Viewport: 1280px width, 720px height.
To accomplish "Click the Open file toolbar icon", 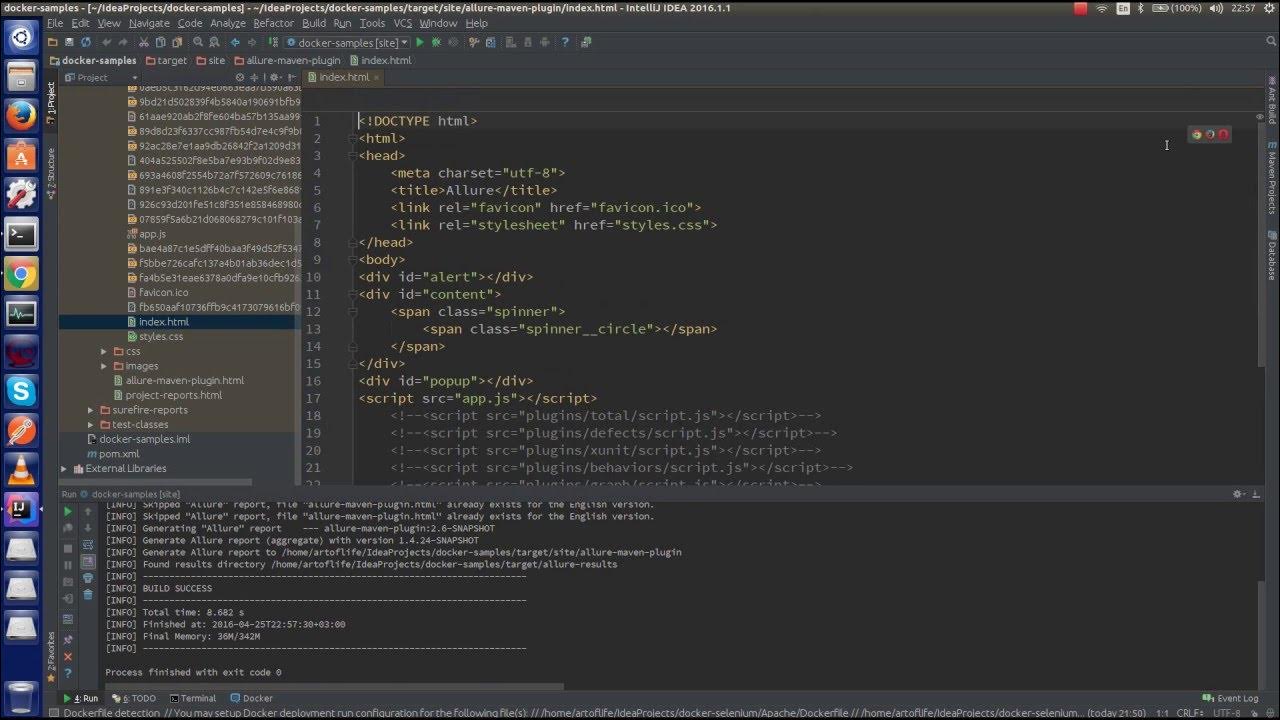I will 53,43.
